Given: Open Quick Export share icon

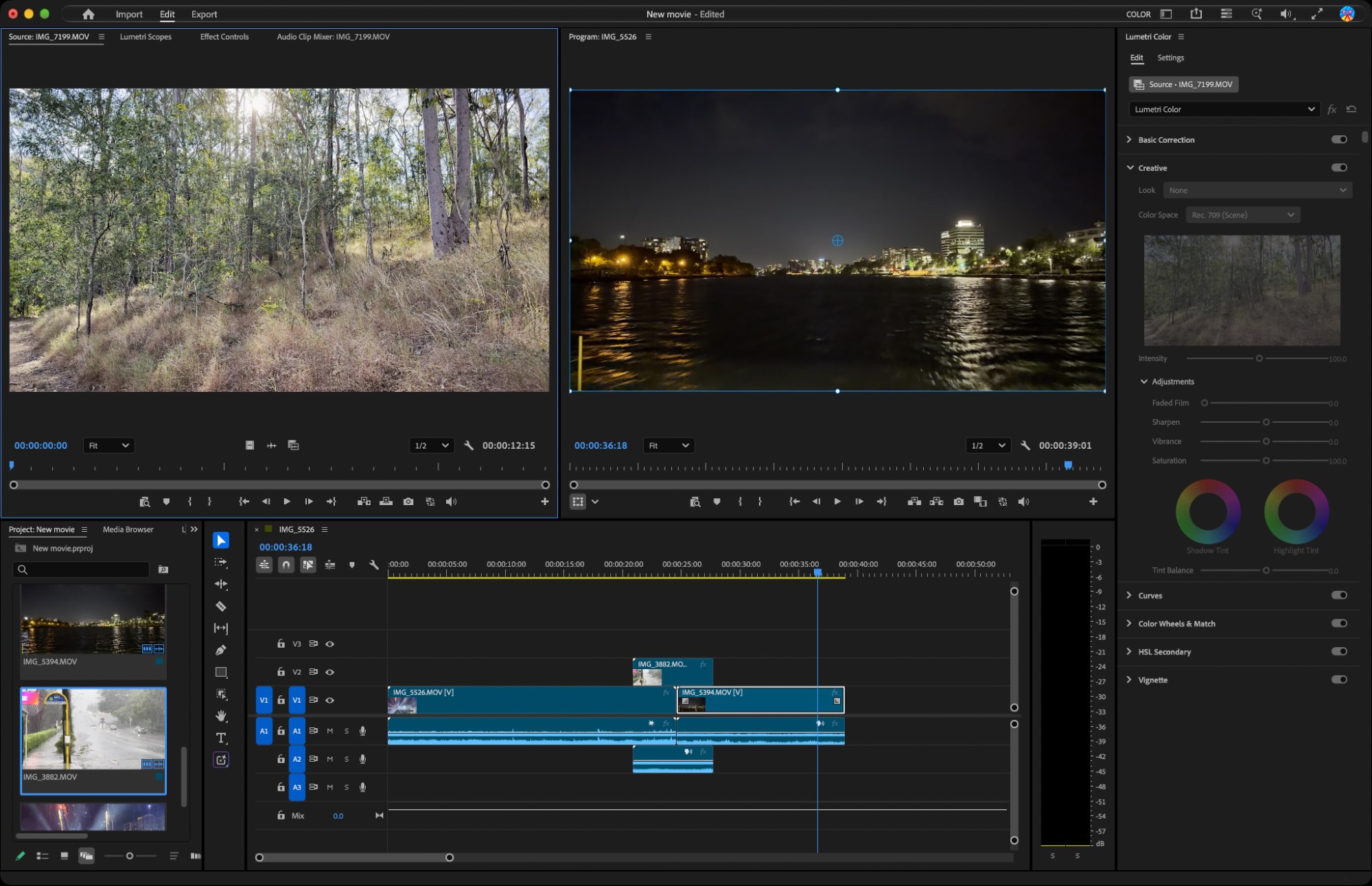Looking at the screenshot, I should 1196,14.
